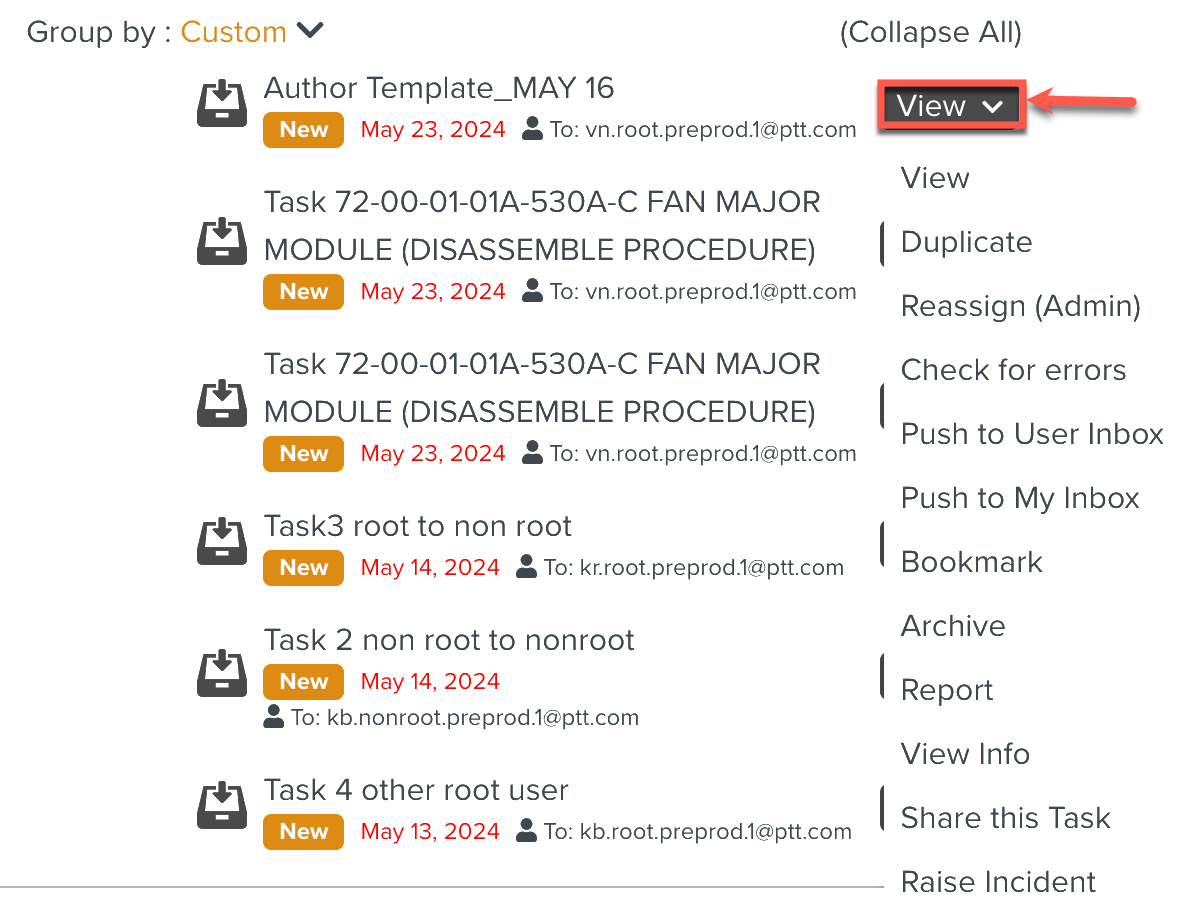Select Check for errors in menu

[1013, 370]
